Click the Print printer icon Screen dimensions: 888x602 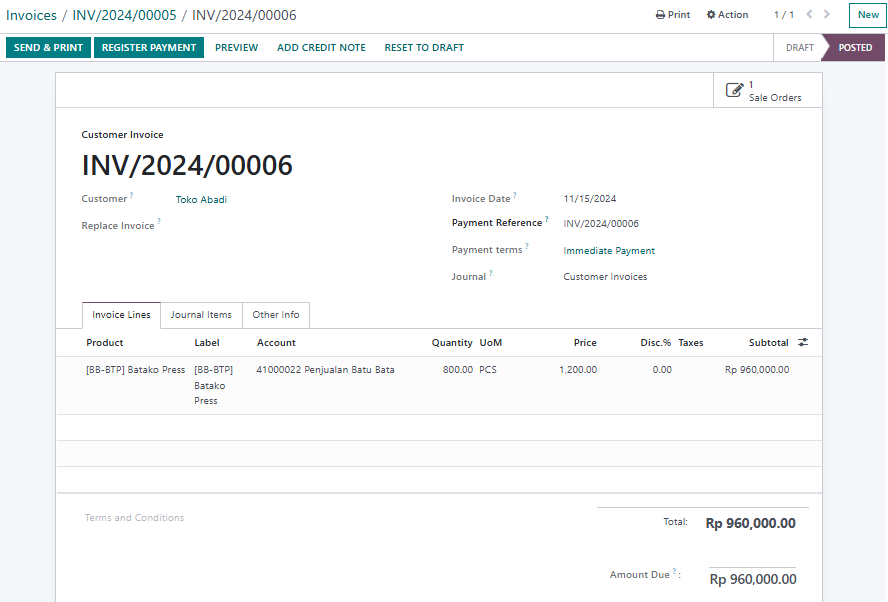point(660,15)
